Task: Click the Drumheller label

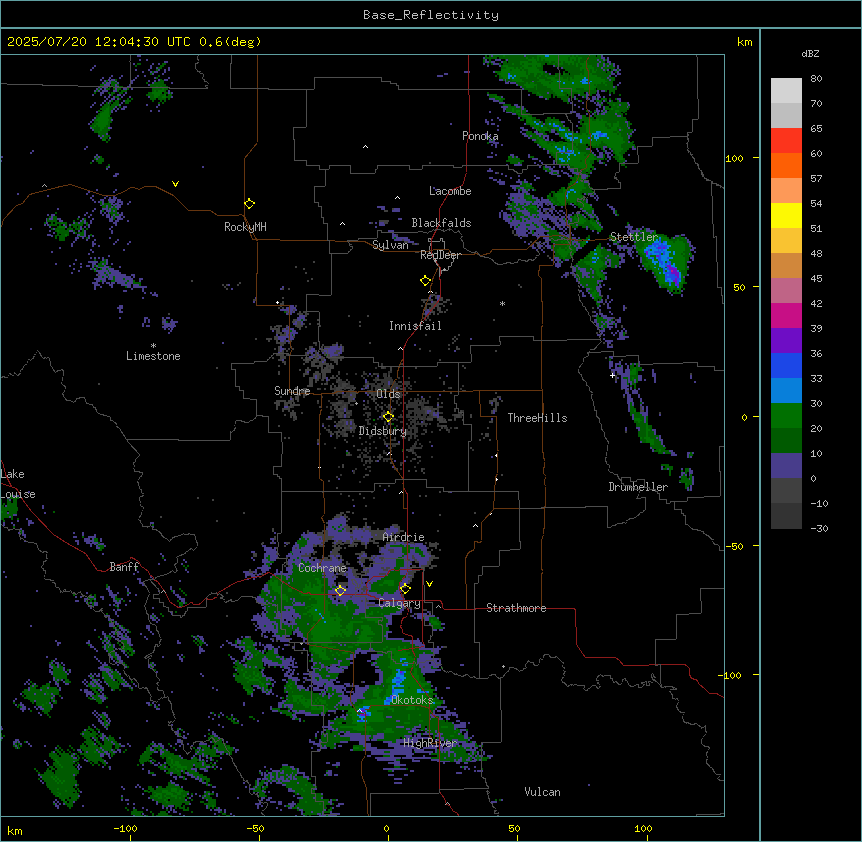Action: click(x=638, y=487)
